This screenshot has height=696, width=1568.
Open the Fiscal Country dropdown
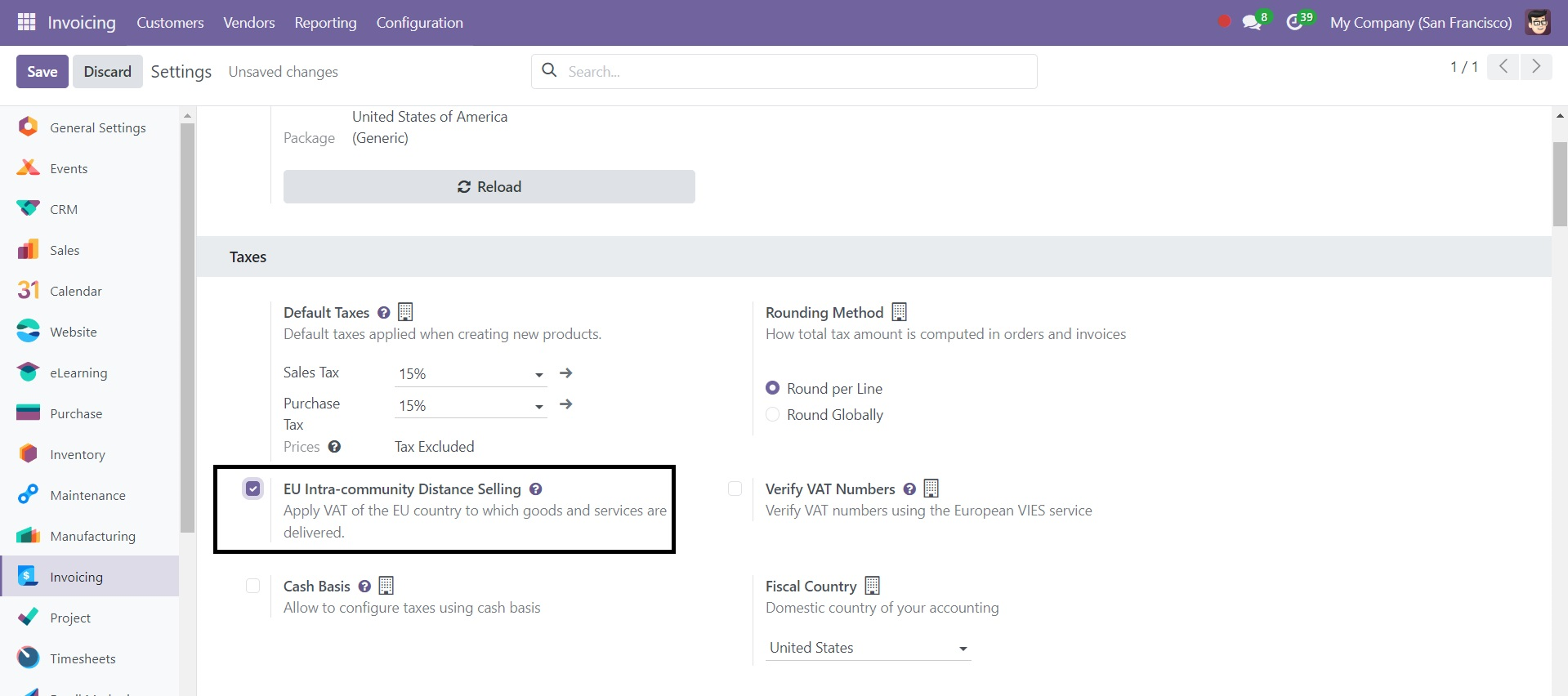point(869,648)
